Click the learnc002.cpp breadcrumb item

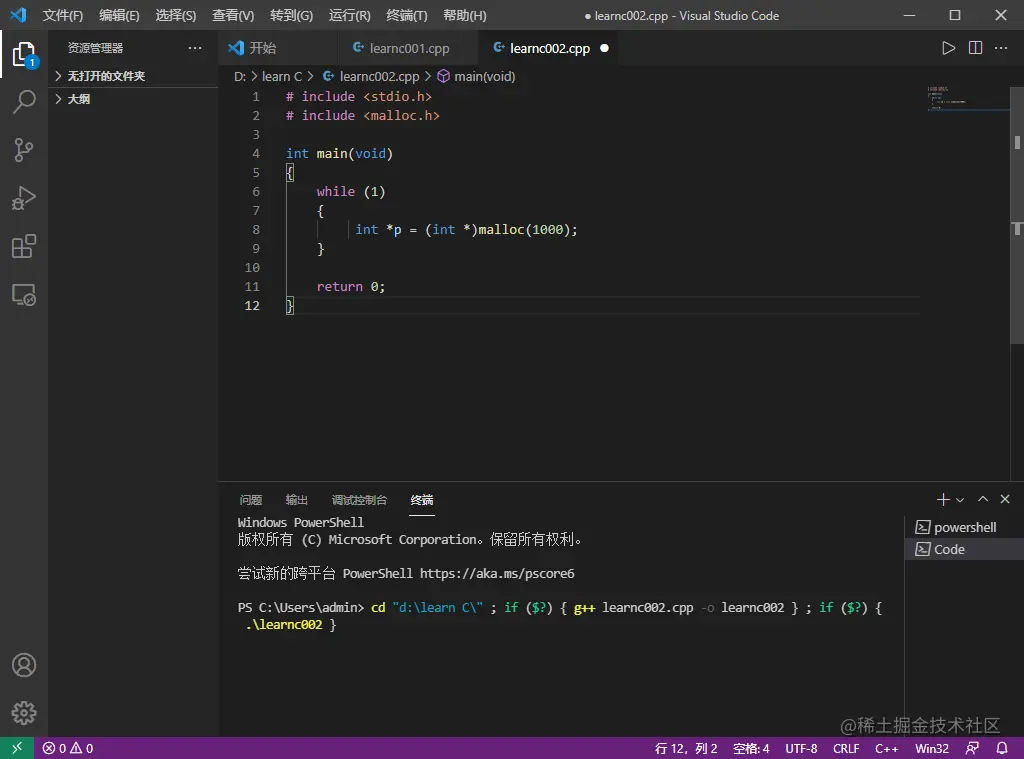[x=371, y=76]
